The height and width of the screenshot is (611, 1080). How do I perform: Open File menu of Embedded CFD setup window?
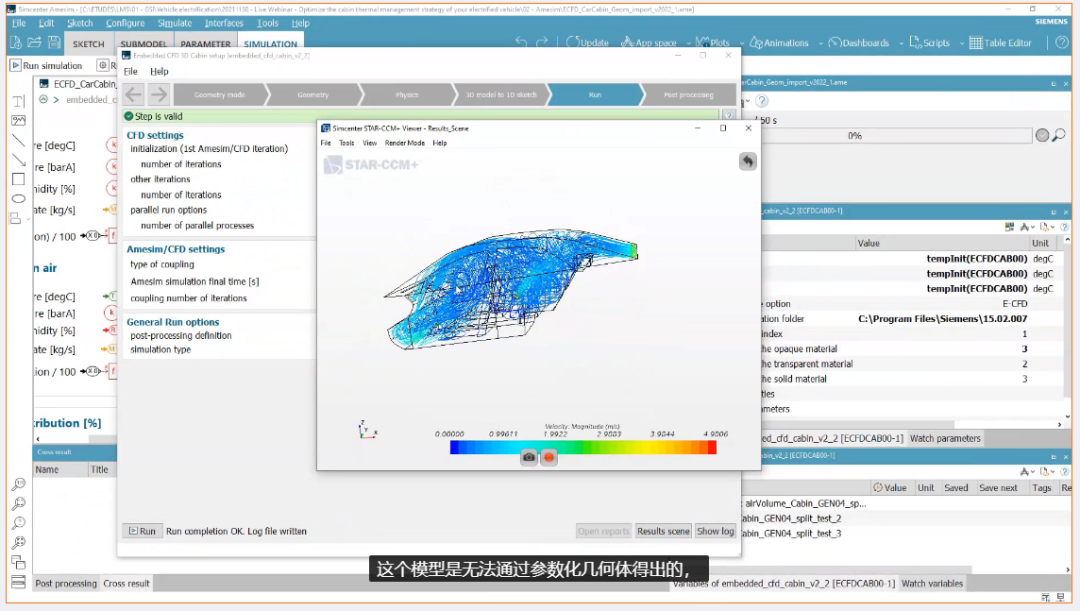(x=130, y=72)
